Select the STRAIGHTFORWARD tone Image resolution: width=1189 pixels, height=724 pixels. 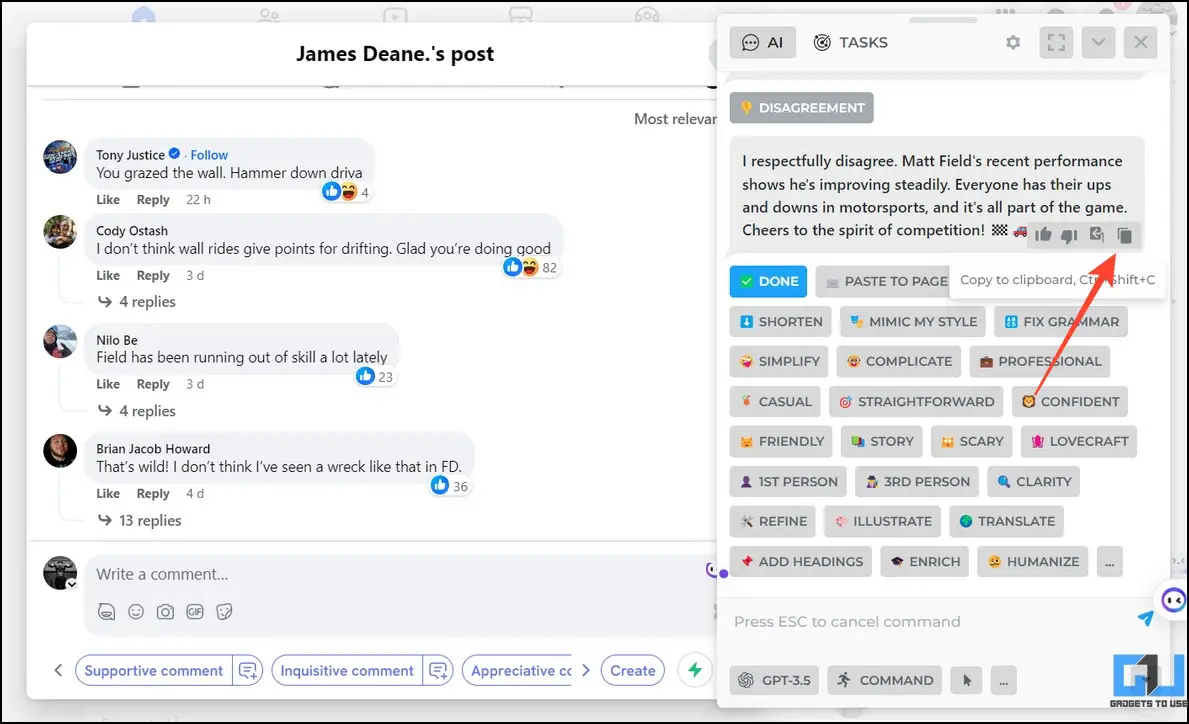(x=916, y=402)
